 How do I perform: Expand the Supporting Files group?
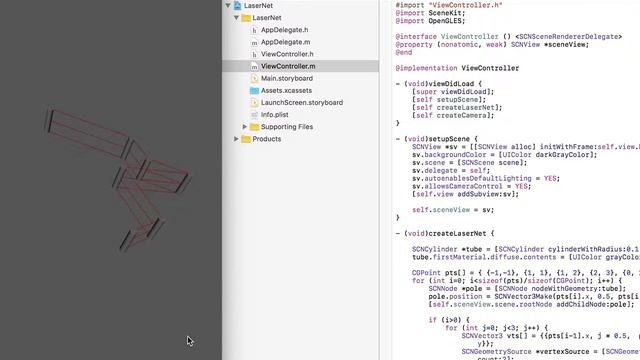(x=244, y=127)
